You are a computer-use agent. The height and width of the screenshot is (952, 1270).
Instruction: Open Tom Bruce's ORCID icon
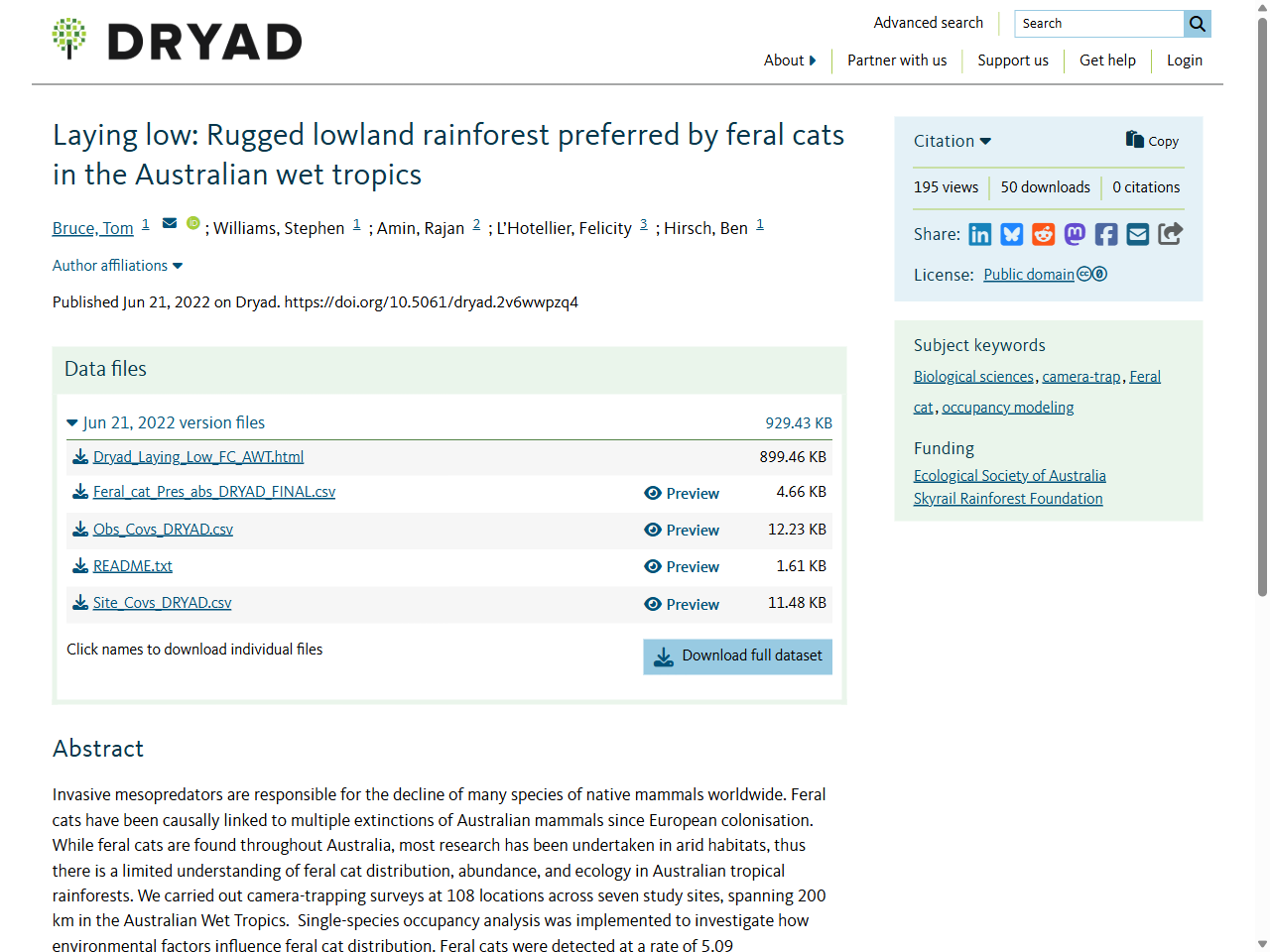pos(193,224)
